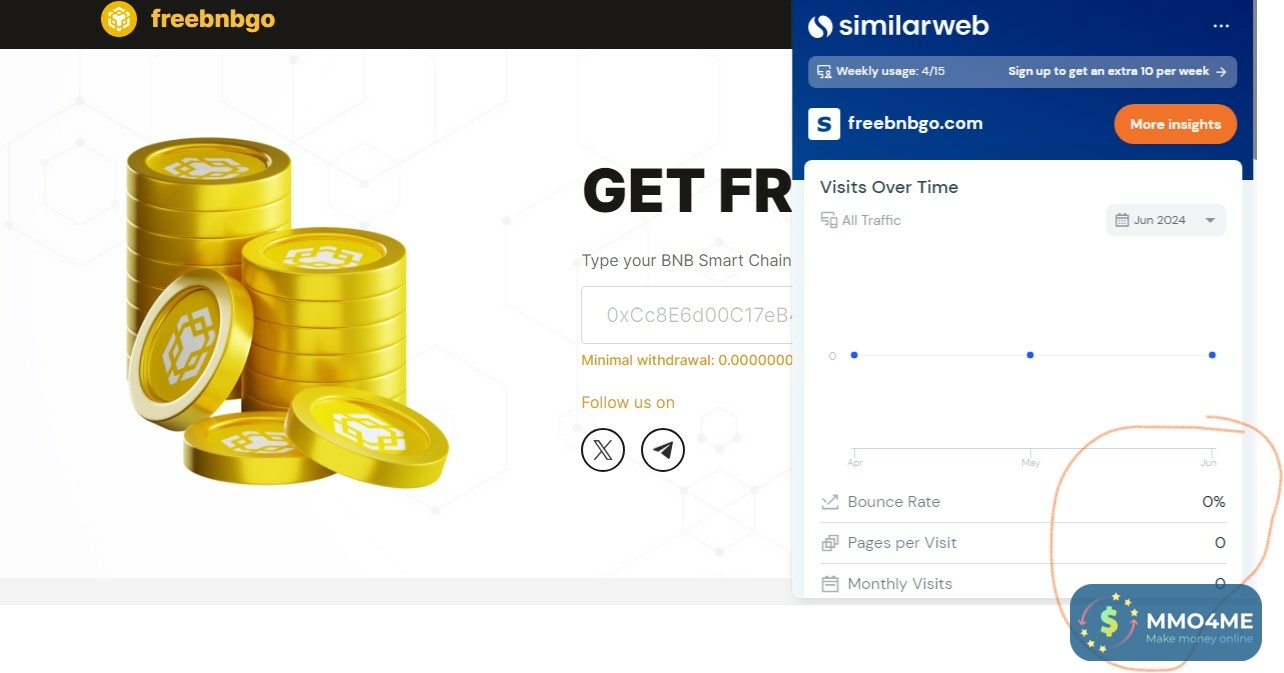1284x673 pixels.
Task: Select the May data point on chart
Action: [1030, 355]
